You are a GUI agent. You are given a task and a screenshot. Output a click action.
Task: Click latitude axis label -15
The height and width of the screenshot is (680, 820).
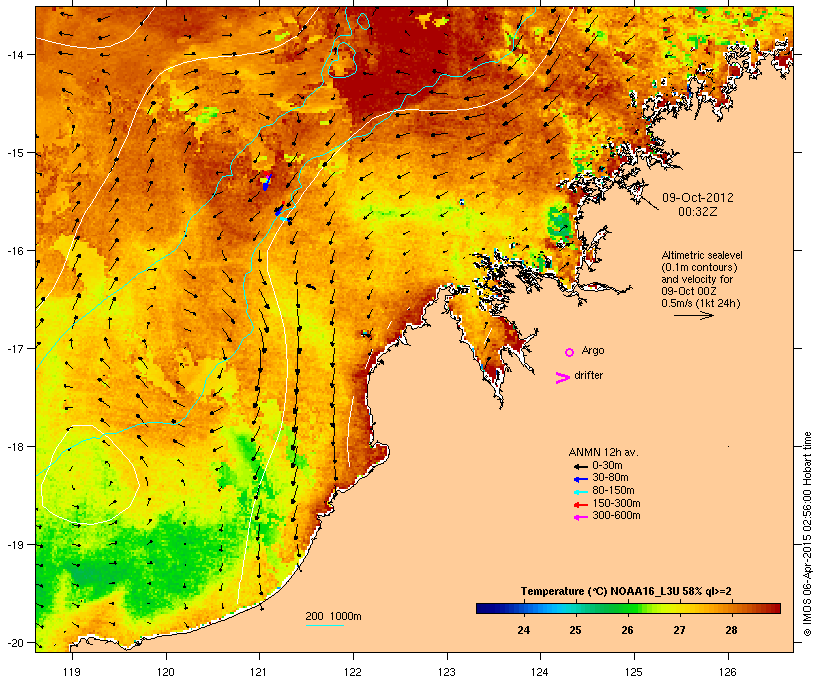[14, 153]
